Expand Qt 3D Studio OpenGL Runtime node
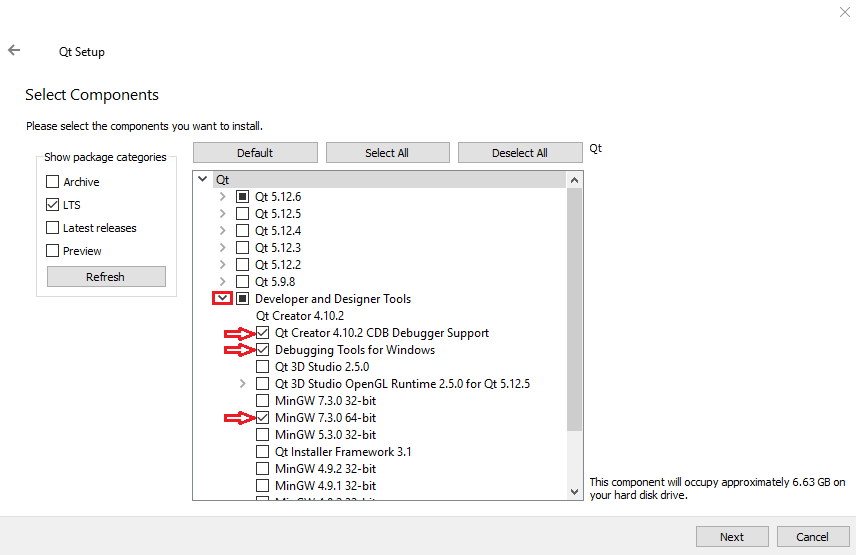The height and width of the screenshot is (555, 856). pyautogui.click(x=242, y=384)
